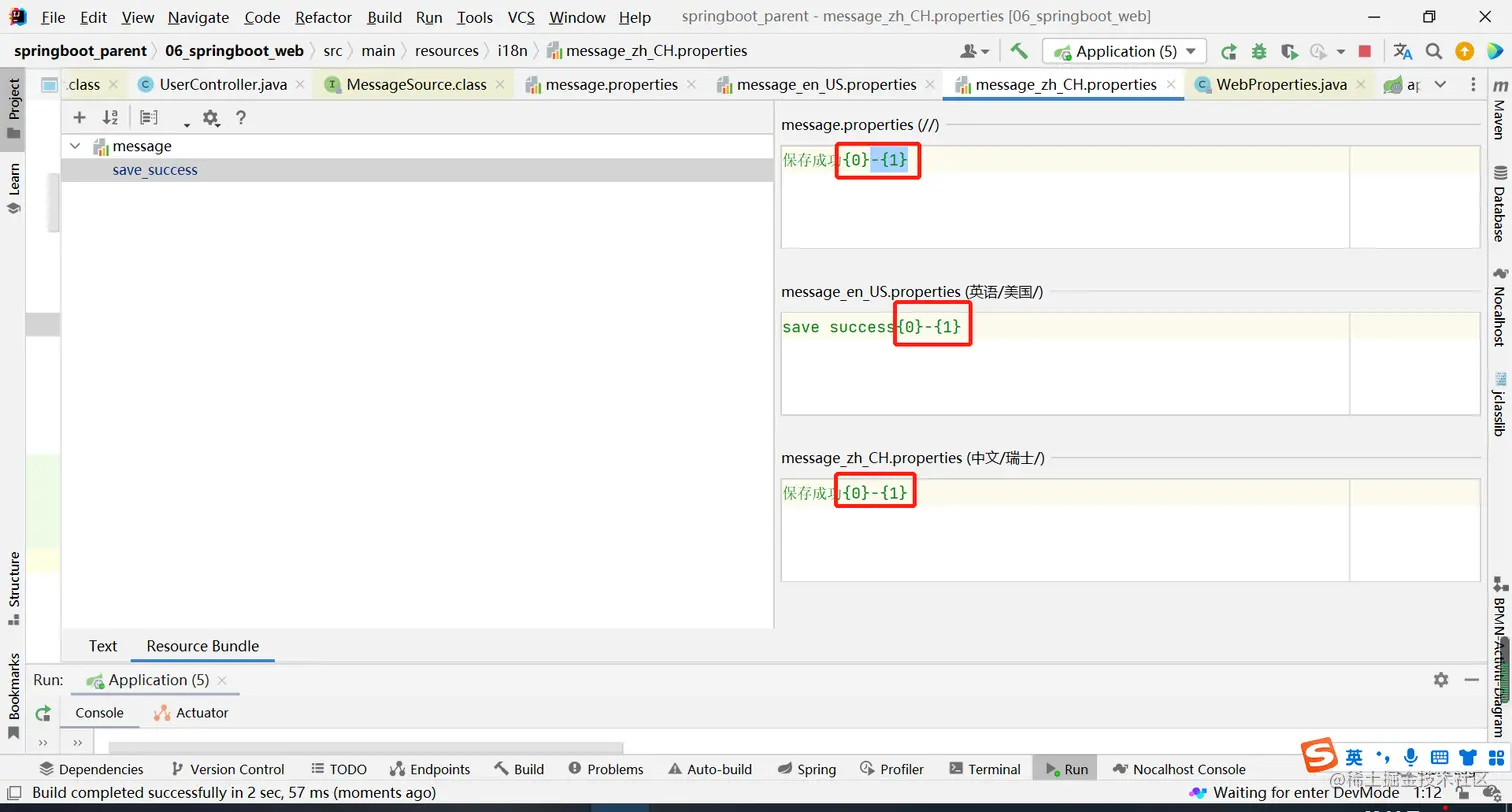The image size is (1512, 812).
Task: Open the Spring tool window
Action: tap(807, 769)
